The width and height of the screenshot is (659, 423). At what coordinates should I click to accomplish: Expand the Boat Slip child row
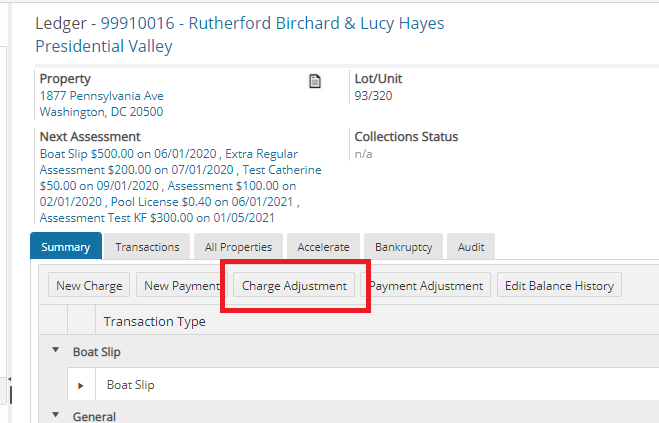[x=82, y=385]
